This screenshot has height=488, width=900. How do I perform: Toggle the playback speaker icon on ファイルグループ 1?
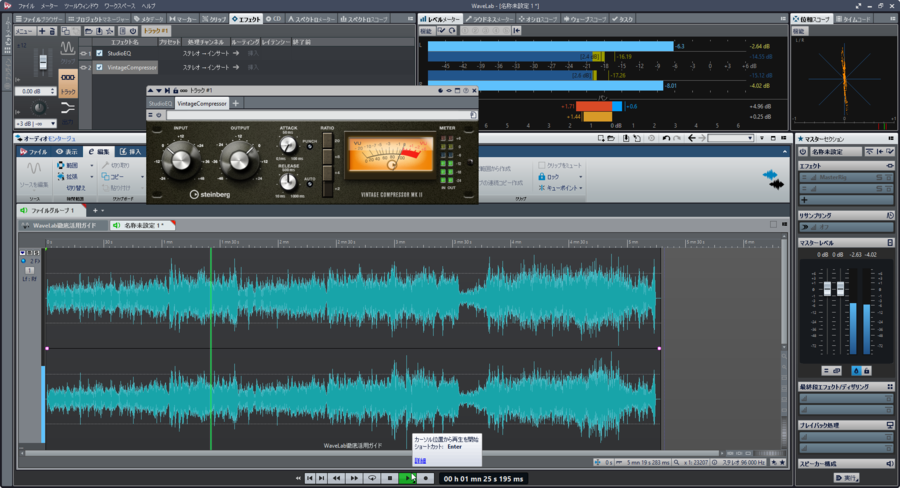pos(24,211)
